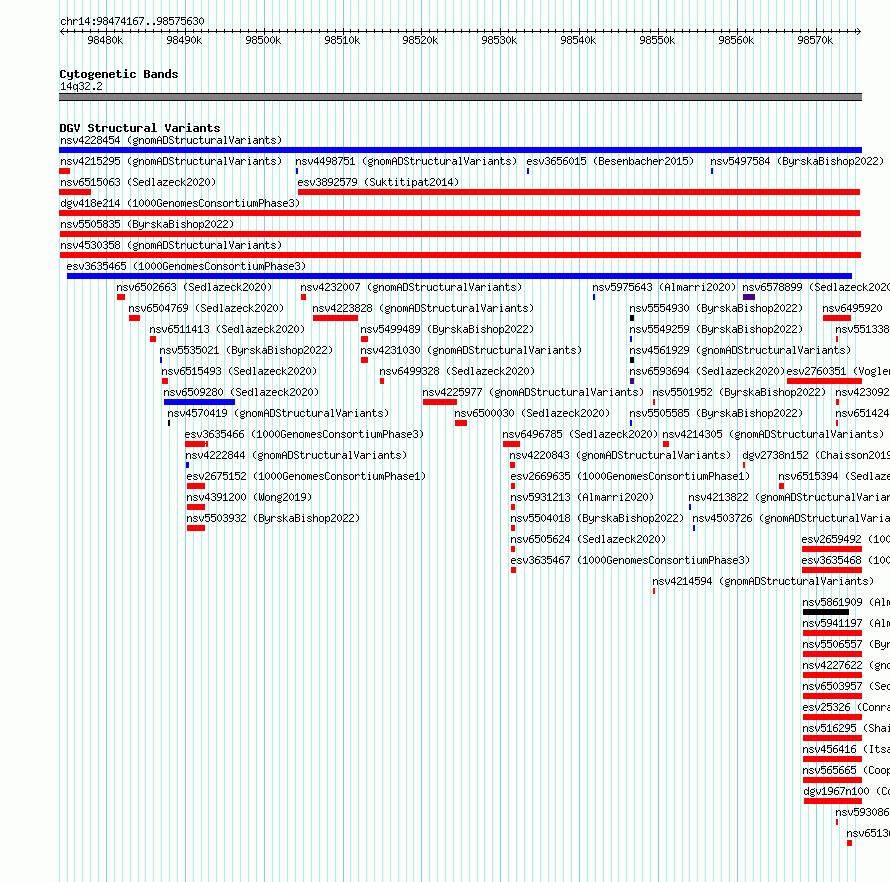Viewport: 890px width, 882px height.
Task: Click nsv5554930 ByrskaBishop2022 label
Action: tap(716, 308)
